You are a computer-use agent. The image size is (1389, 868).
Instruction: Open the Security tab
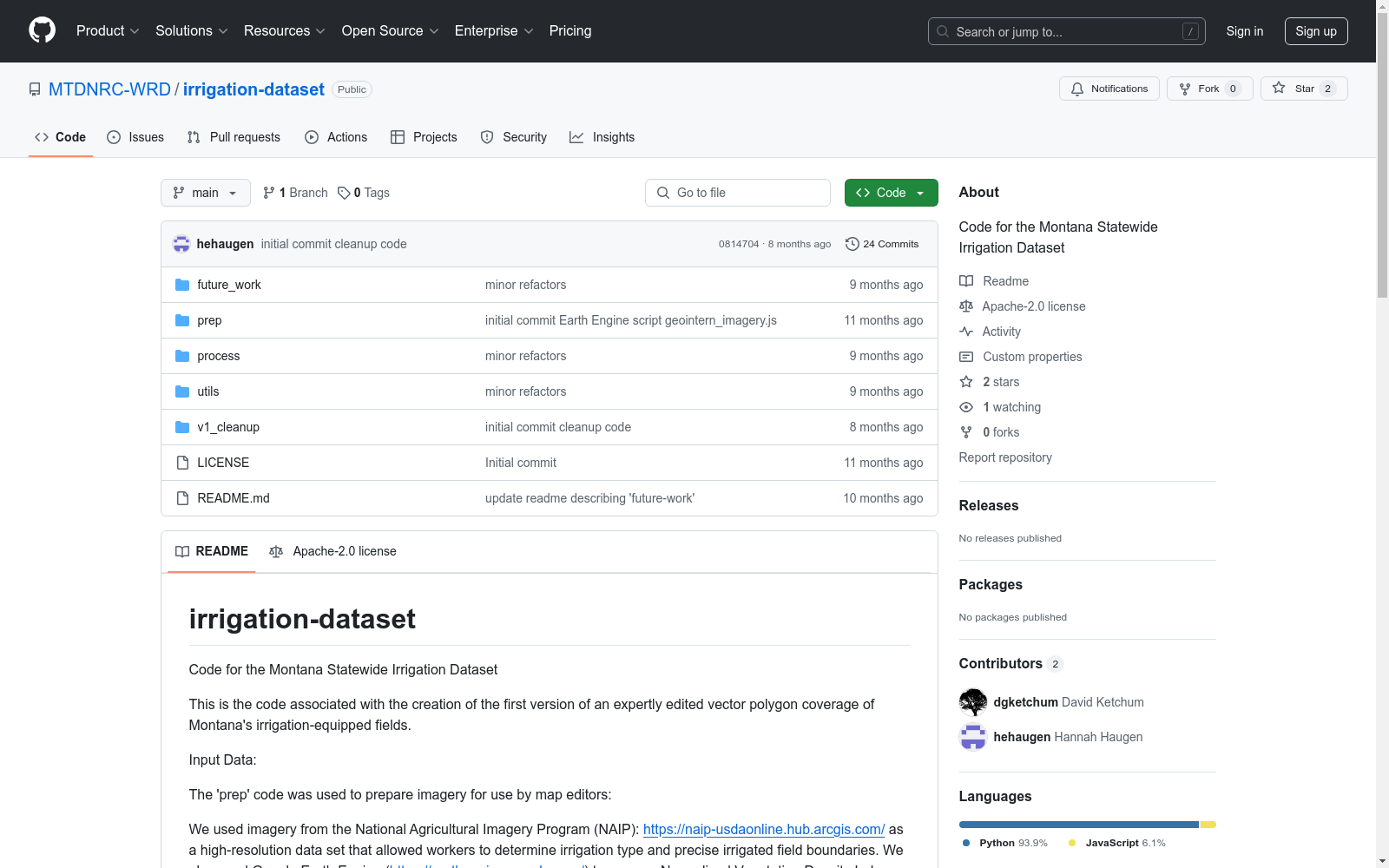point(514,137)
